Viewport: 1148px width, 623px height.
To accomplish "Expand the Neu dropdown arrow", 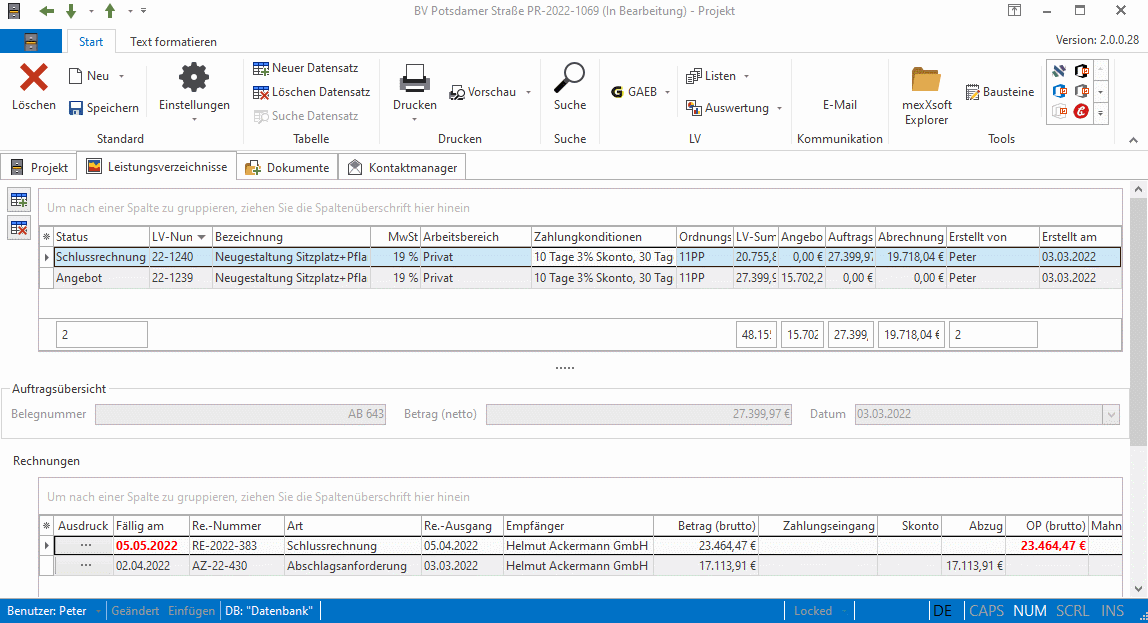I will 122,76.
